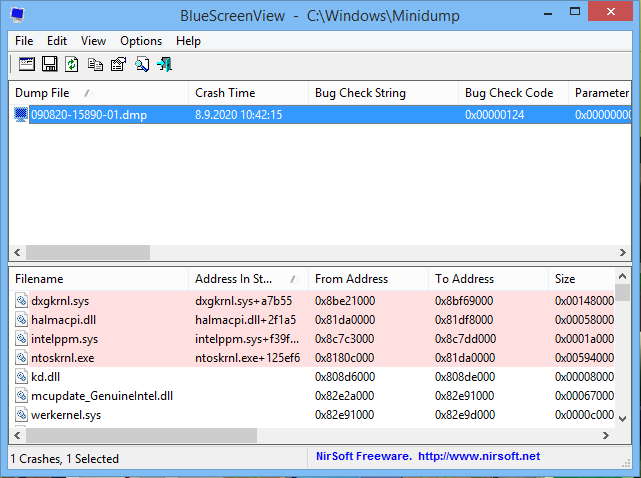Sort crashes by Dump File column header
This screenshot has width=641, height=478.
click(48, 93)
